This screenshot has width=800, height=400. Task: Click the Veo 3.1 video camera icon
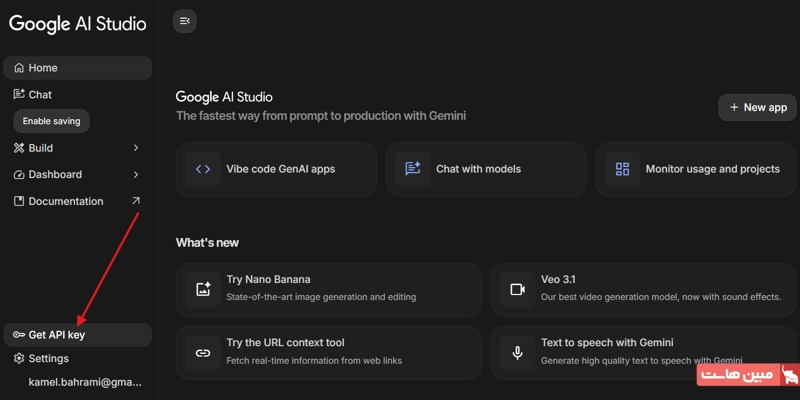(x=517, y=289)
